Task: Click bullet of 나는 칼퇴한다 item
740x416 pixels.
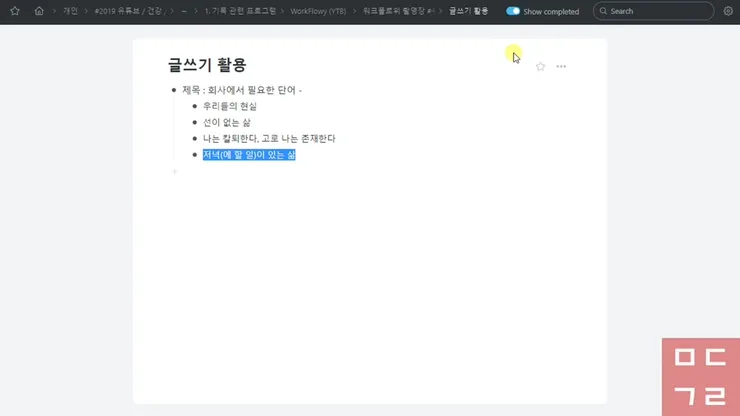Action: [x=194, y=138]
